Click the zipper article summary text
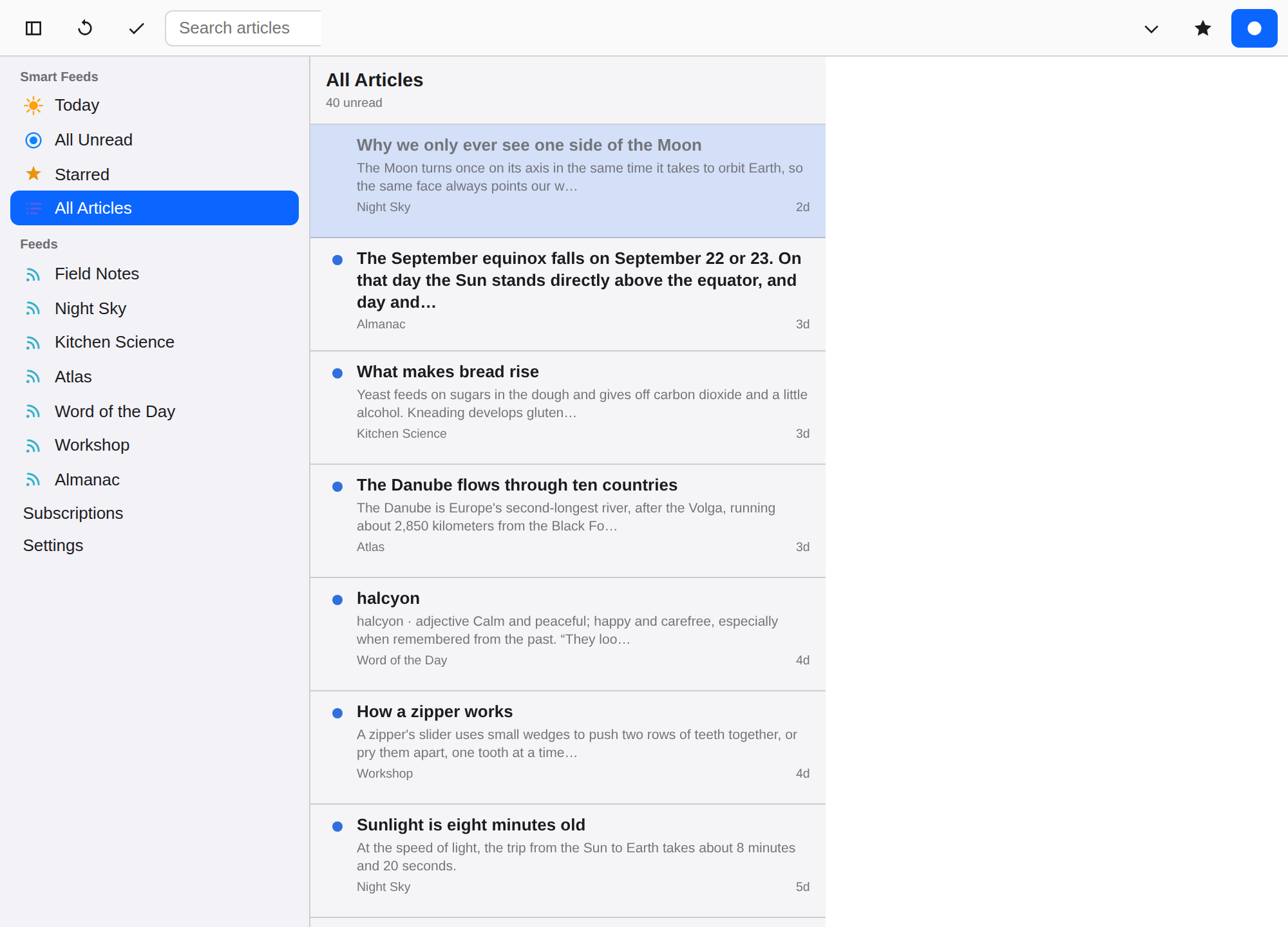Screen dimensions: 1288x927 (577, 744)
